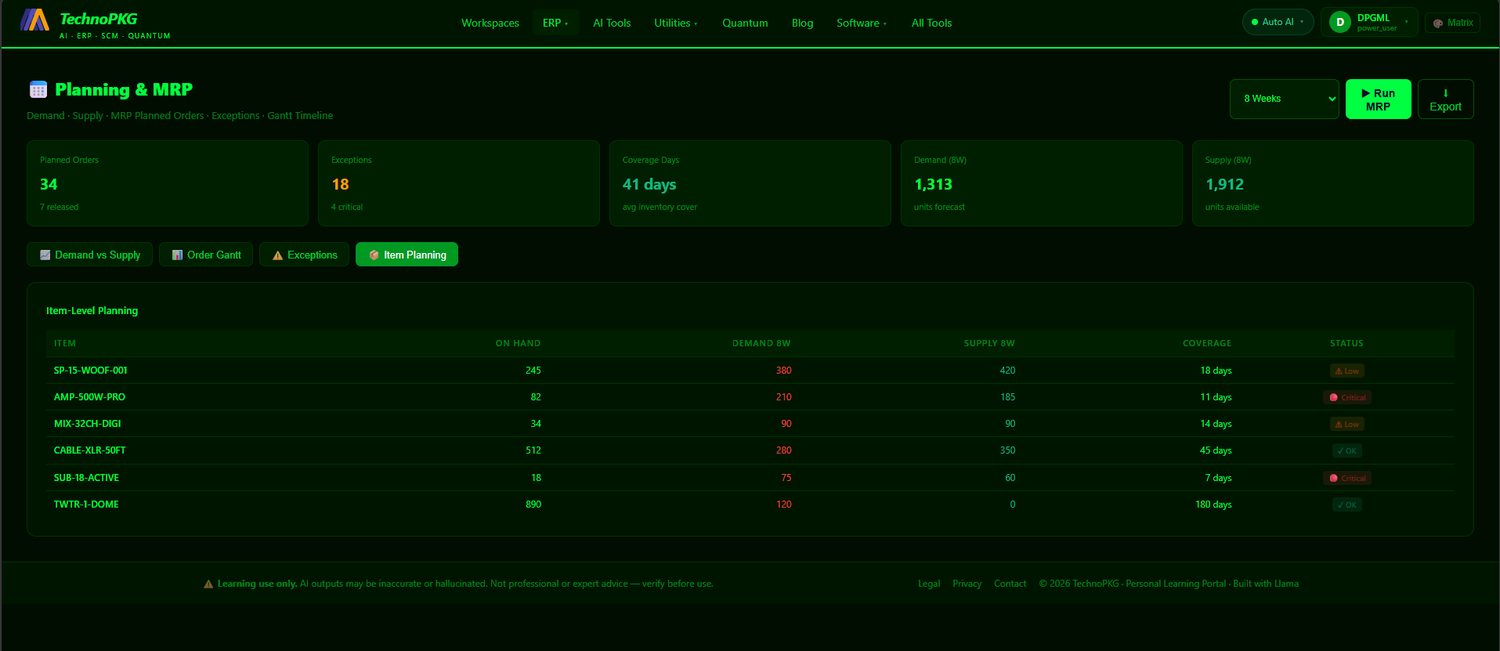Screen dimensions: 1500x651
Task: Click the OK status badge for TWTR-1-DOME
Action: (1347, 505)
